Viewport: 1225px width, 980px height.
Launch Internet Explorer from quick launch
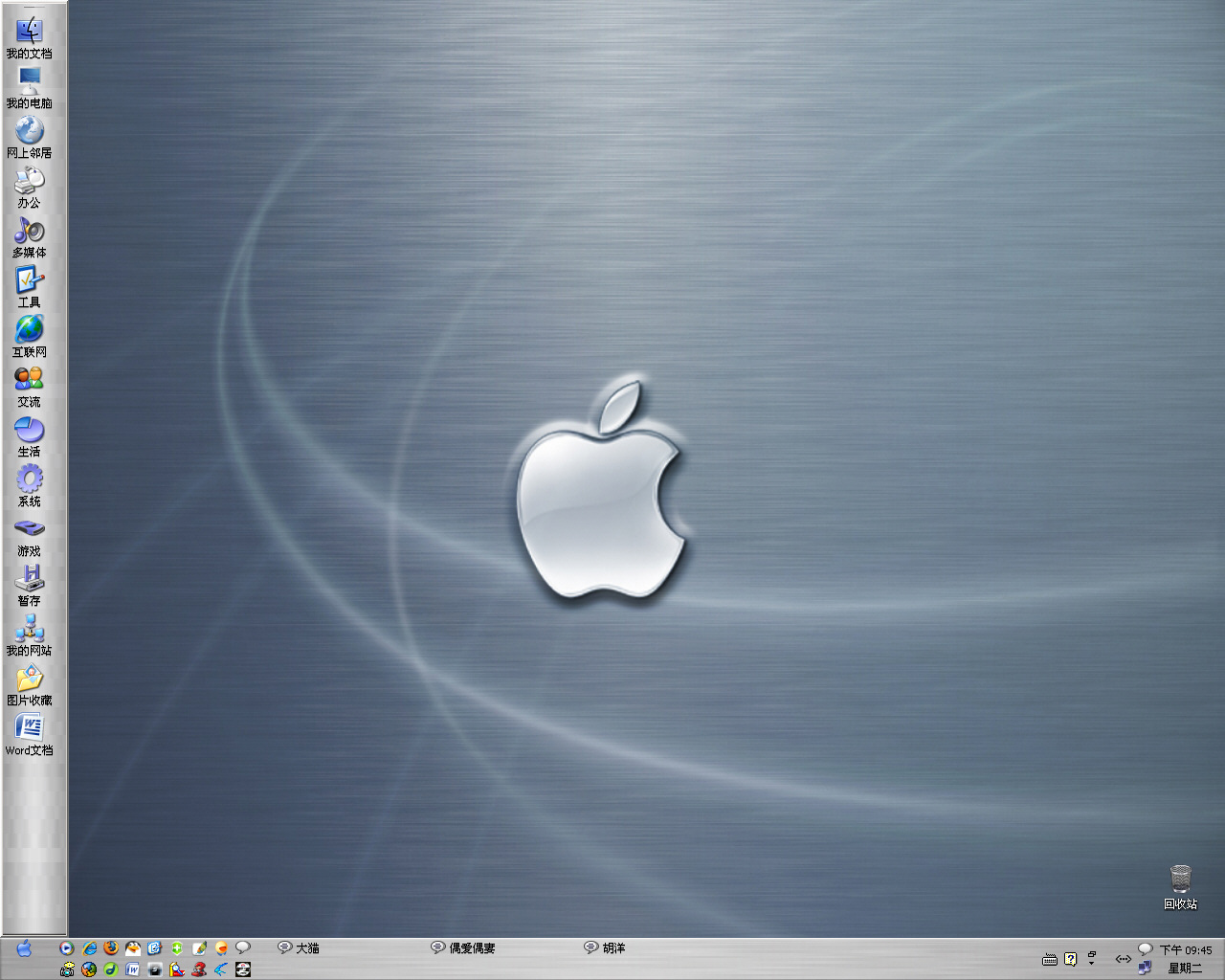(89, 947)
